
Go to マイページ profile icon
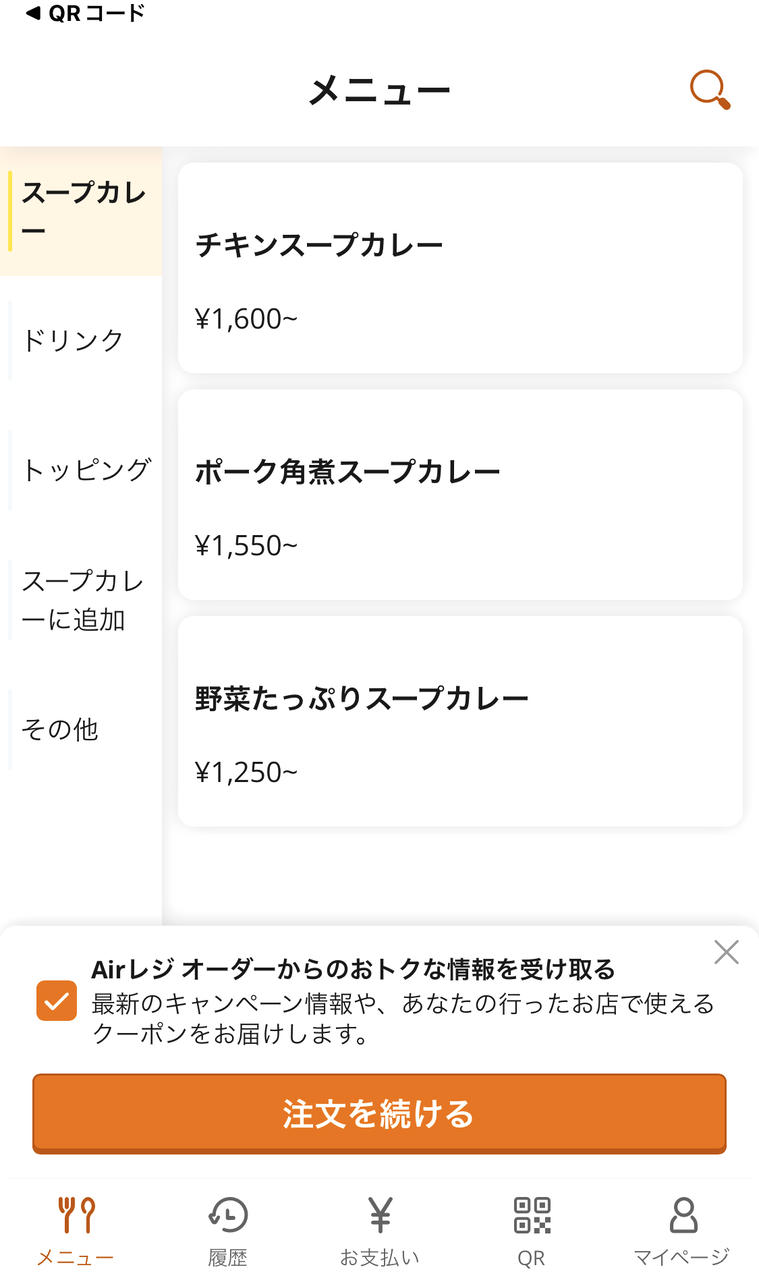[x=683, y=1215]
